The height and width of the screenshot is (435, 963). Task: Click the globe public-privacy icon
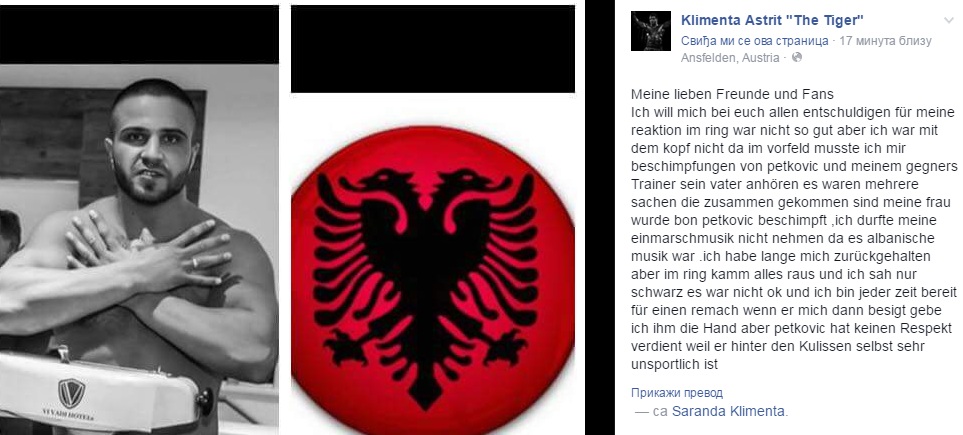click(x=797, y=57)
